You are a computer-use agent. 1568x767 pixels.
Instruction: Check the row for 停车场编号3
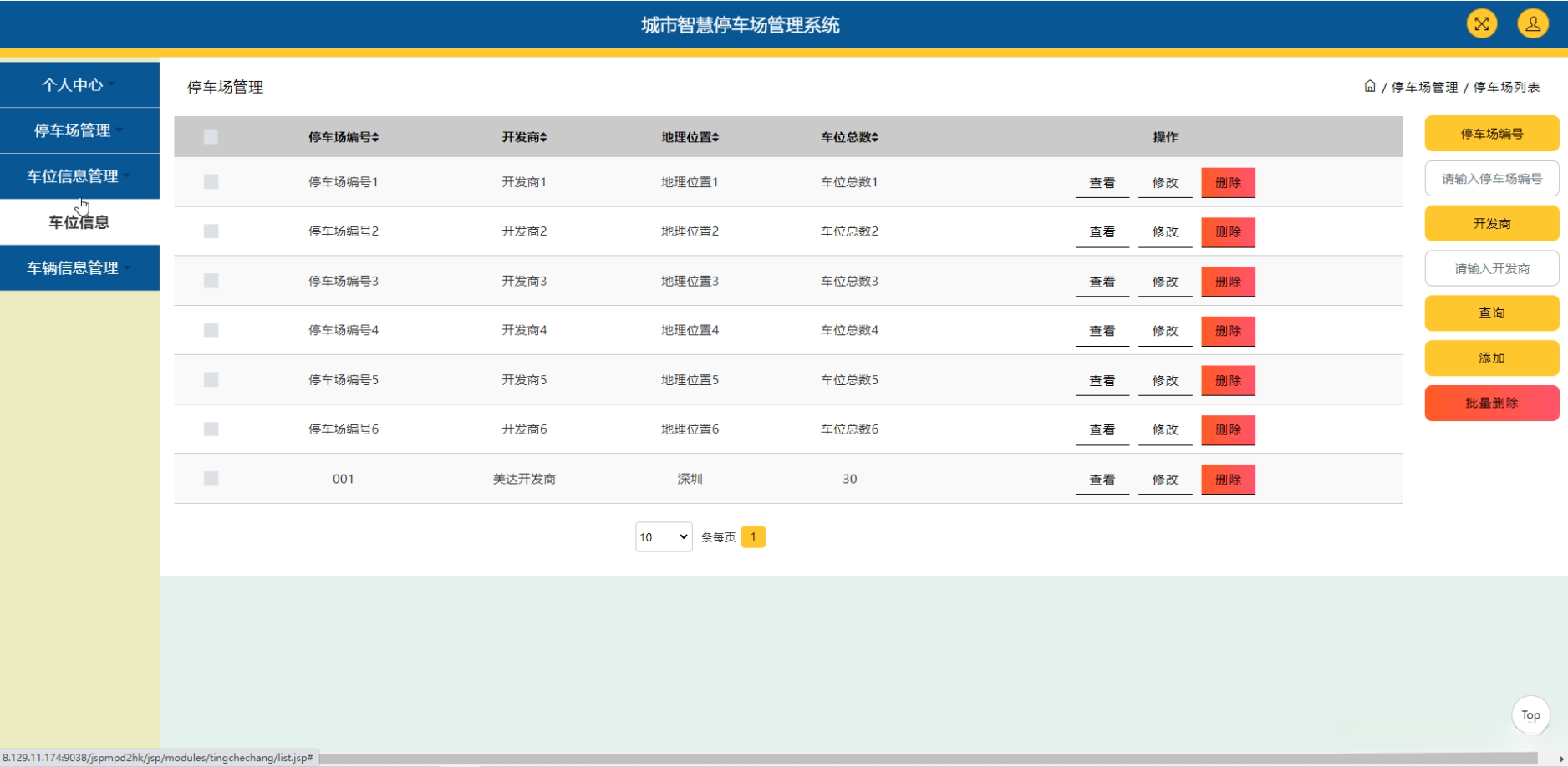pos(211,281)
